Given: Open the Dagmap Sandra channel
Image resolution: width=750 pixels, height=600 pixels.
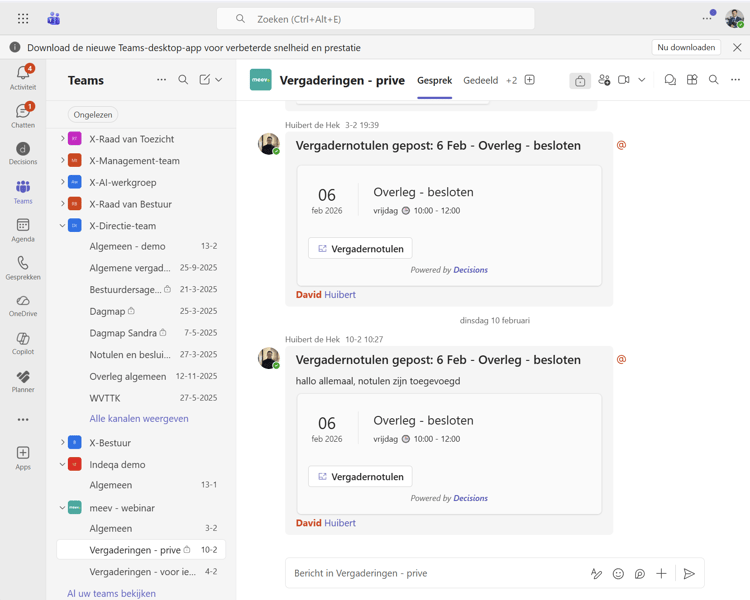Looking at the screenshot, I should point(123,333).
